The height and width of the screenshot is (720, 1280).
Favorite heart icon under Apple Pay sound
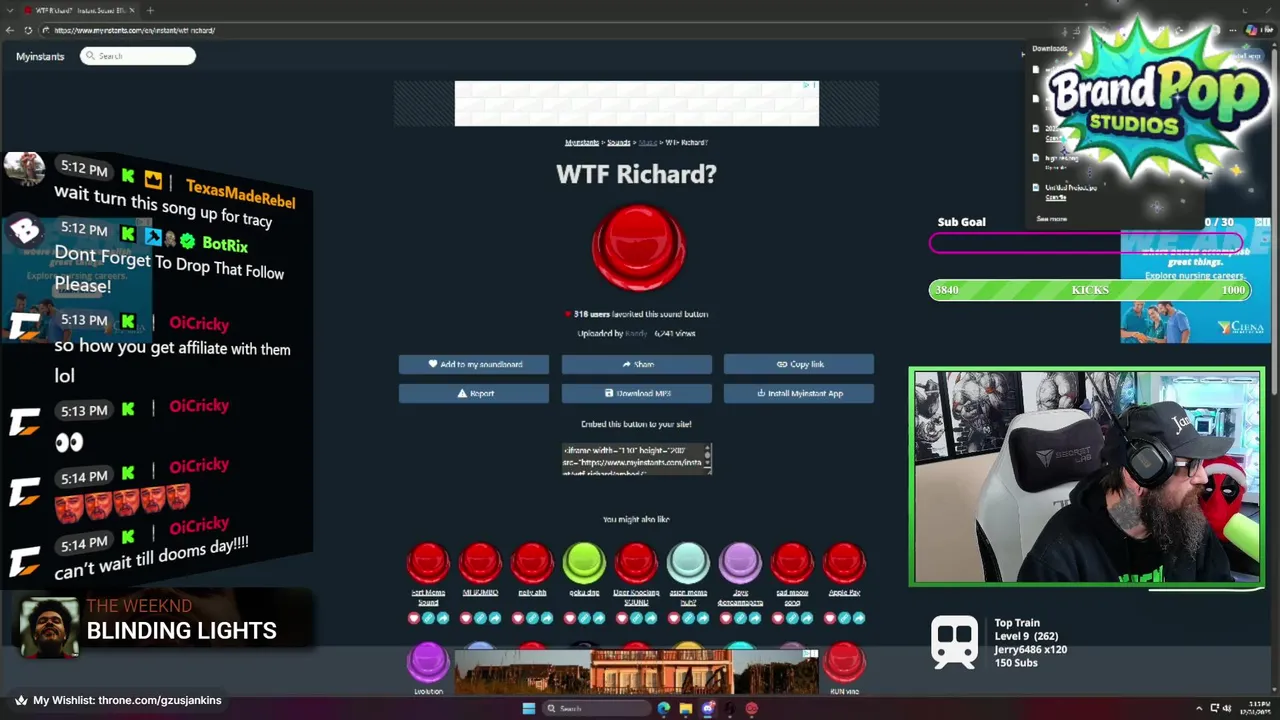click(830, 618)
